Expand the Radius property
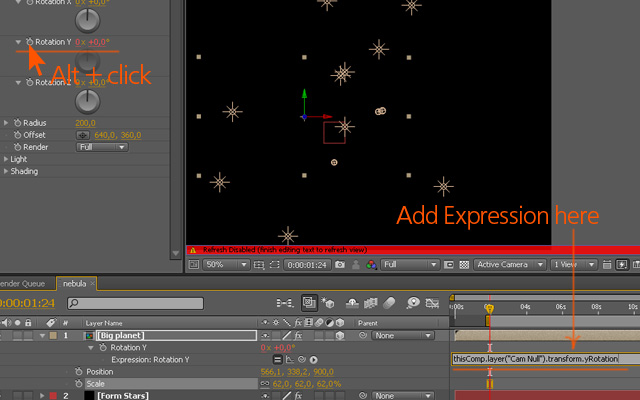 [6, 123]
